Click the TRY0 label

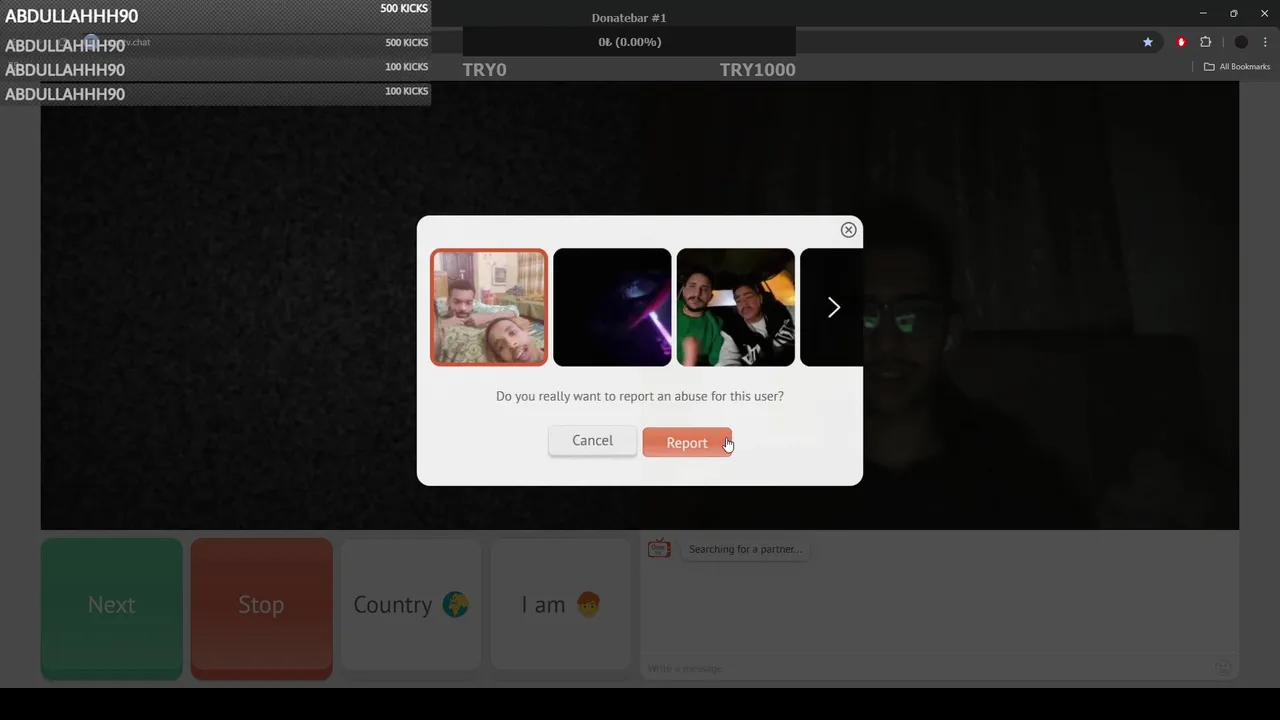click(484, 69)
